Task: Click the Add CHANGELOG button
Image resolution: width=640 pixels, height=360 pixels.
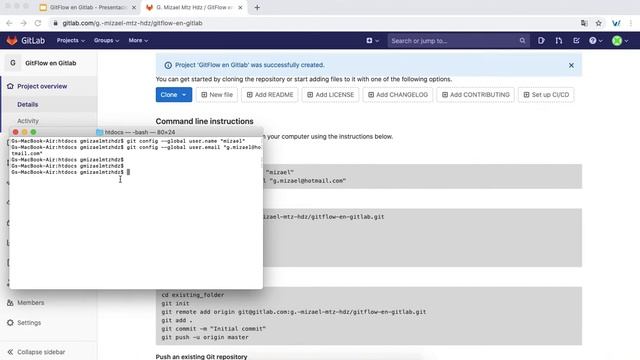Action: click(x=398, y=95)
